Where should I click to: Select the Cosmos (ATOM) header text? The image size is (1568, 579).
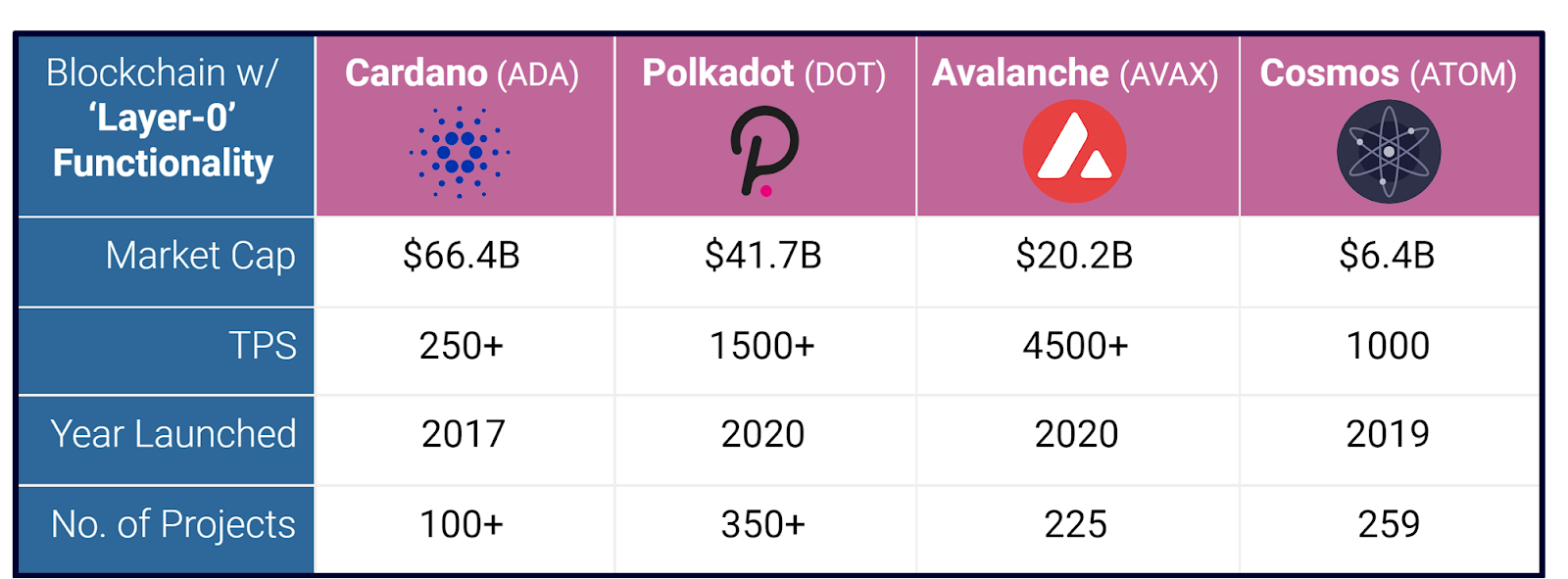(x=1388, y=73)
